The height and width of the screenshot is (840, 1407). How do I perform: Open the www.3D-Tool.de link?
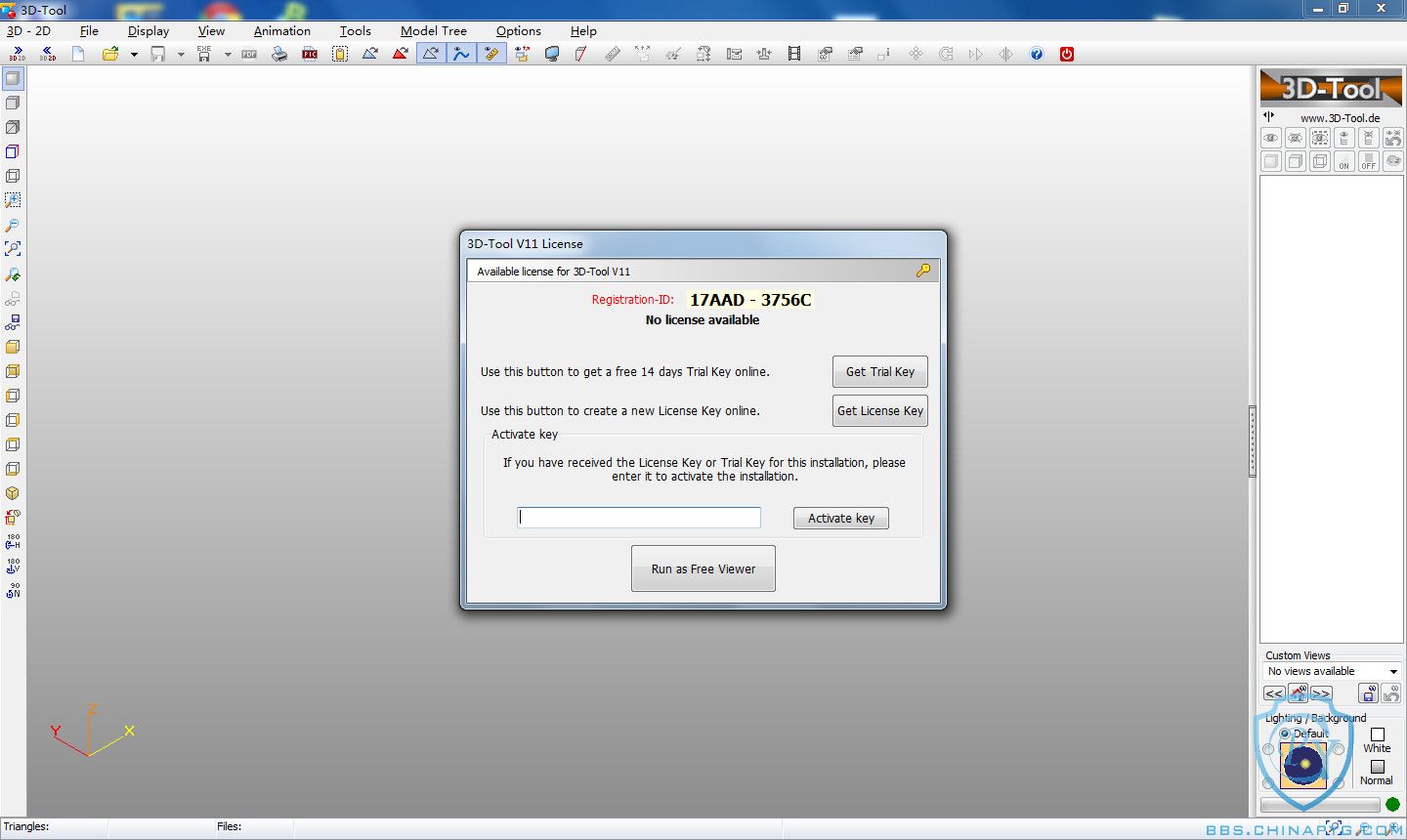[x=1340, y=118]
